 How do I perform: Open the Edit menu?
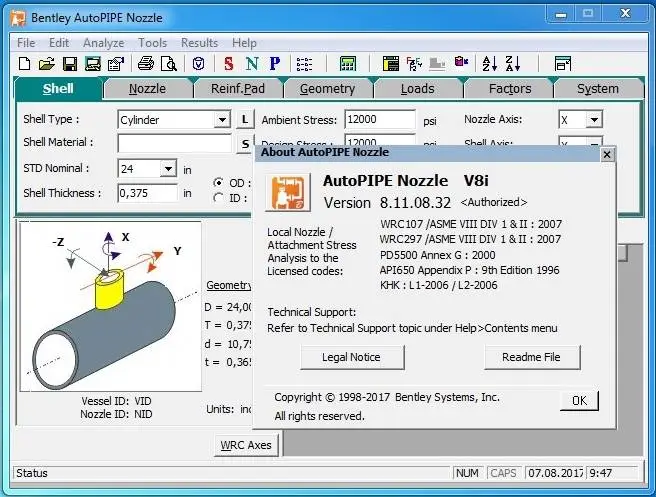pos(59,43)
